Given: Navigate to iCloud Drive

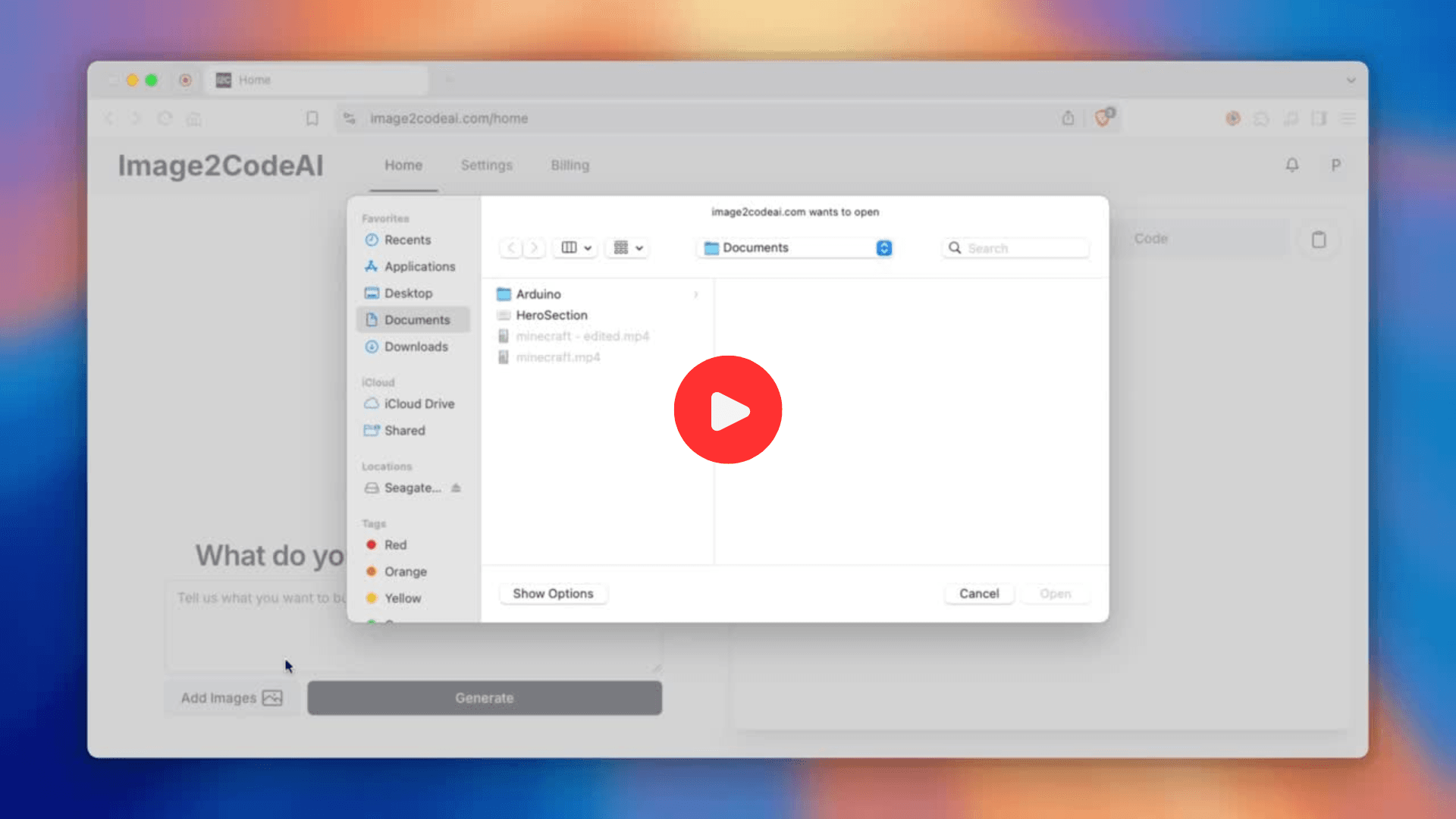Looking at the screenshot, I should pyautogui.click(x=418, y=403).
